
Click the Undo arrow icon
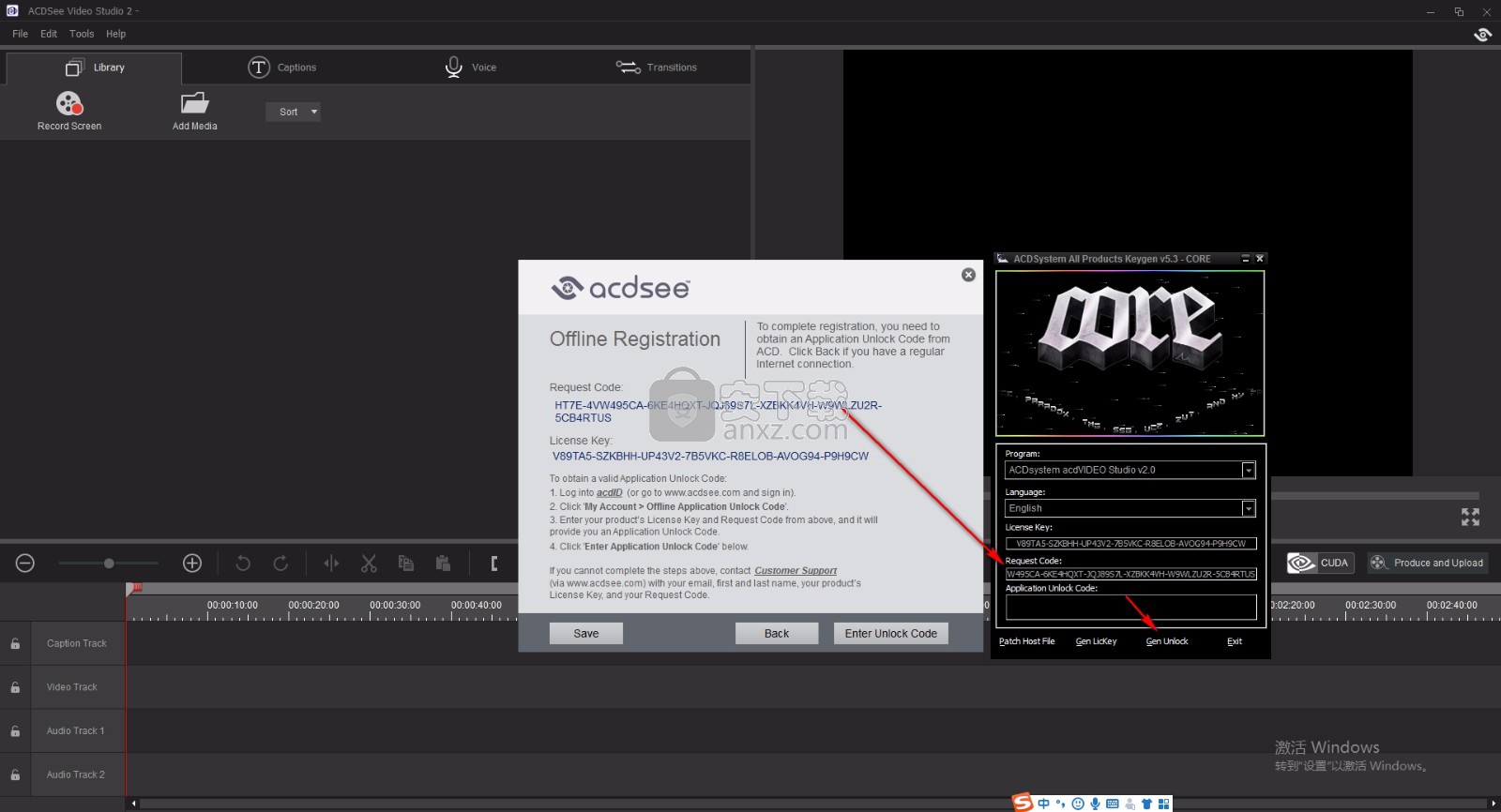coord(243,564)
